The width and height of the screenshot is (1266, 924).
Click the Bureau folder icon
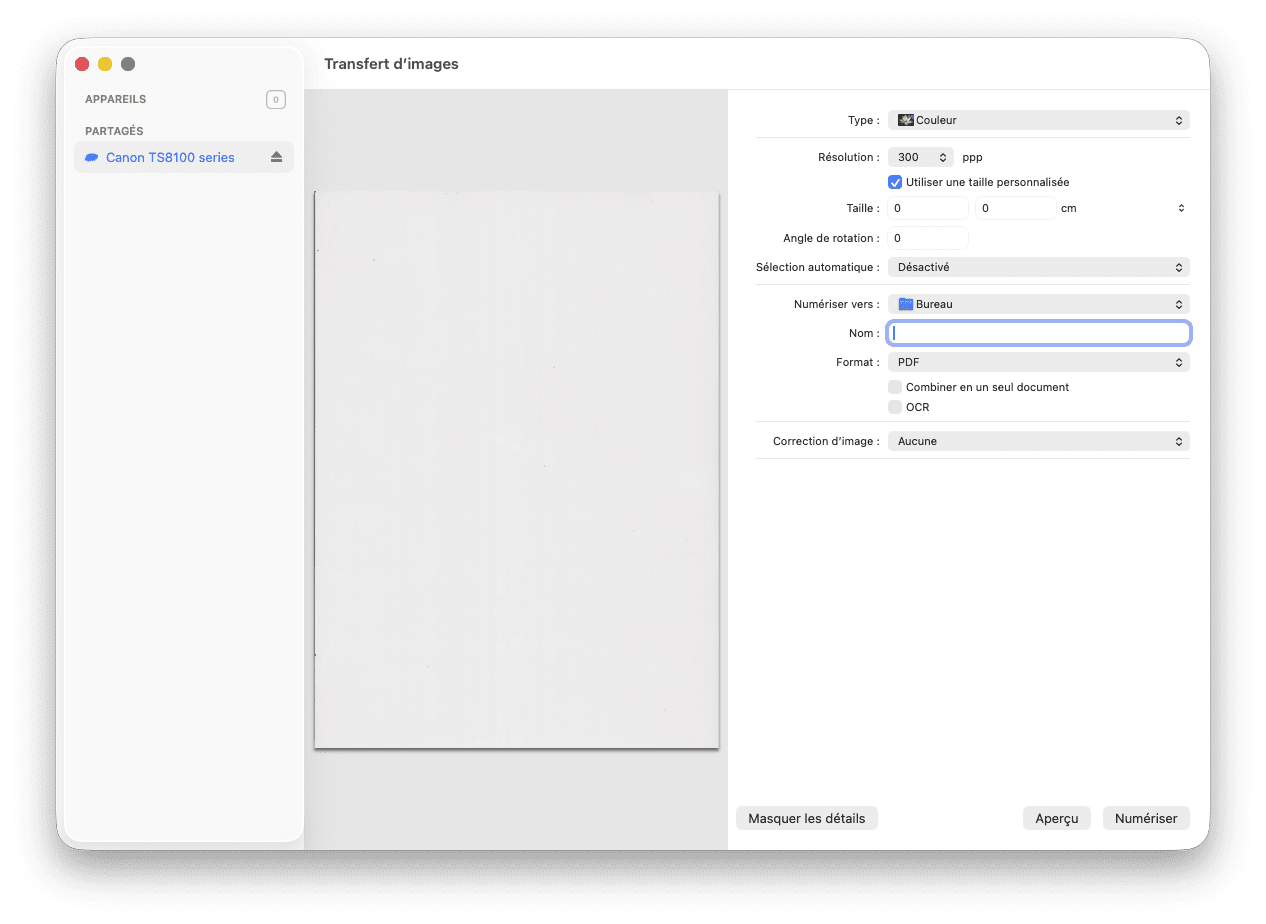(906, 304)
